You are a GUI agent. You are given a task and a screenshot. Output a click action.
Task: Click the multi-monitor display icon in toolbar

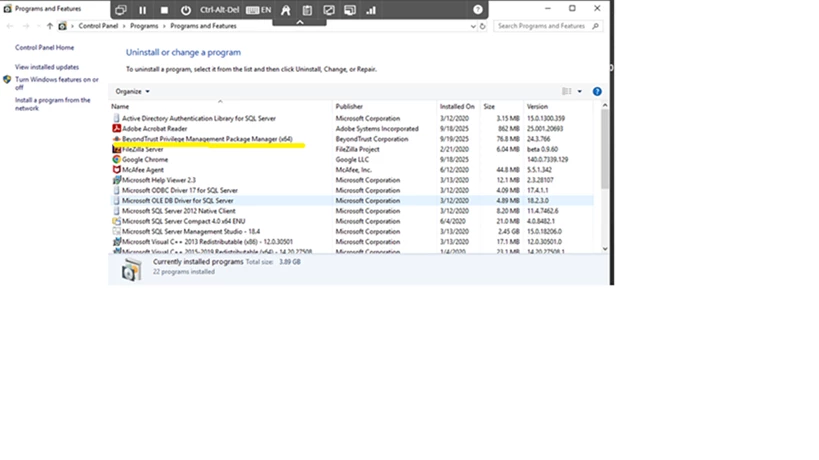[x=350, y=10]
